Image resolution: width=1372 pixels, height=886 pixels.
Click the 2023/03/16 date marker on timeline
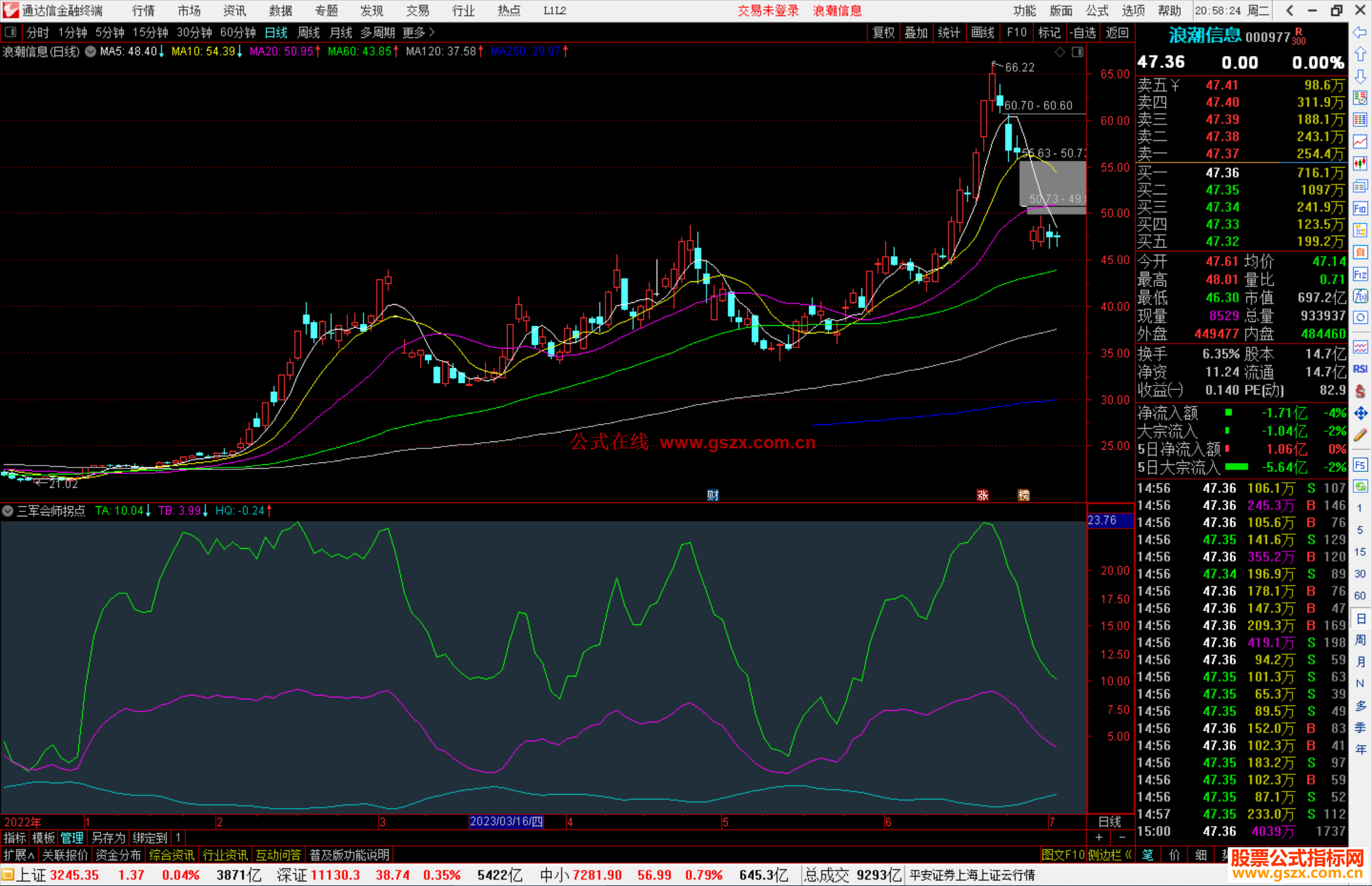[x=506, y=821]
